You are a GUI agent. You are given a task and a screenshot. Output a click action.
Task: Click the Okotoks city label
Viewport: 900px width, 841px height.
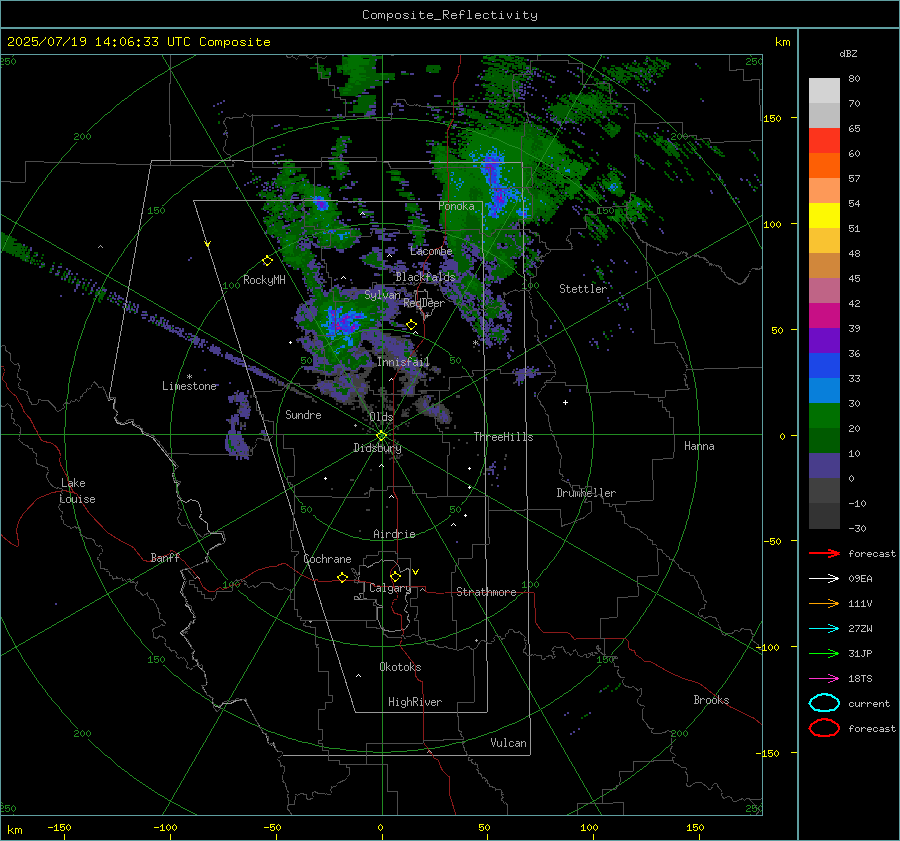(400, 667)
